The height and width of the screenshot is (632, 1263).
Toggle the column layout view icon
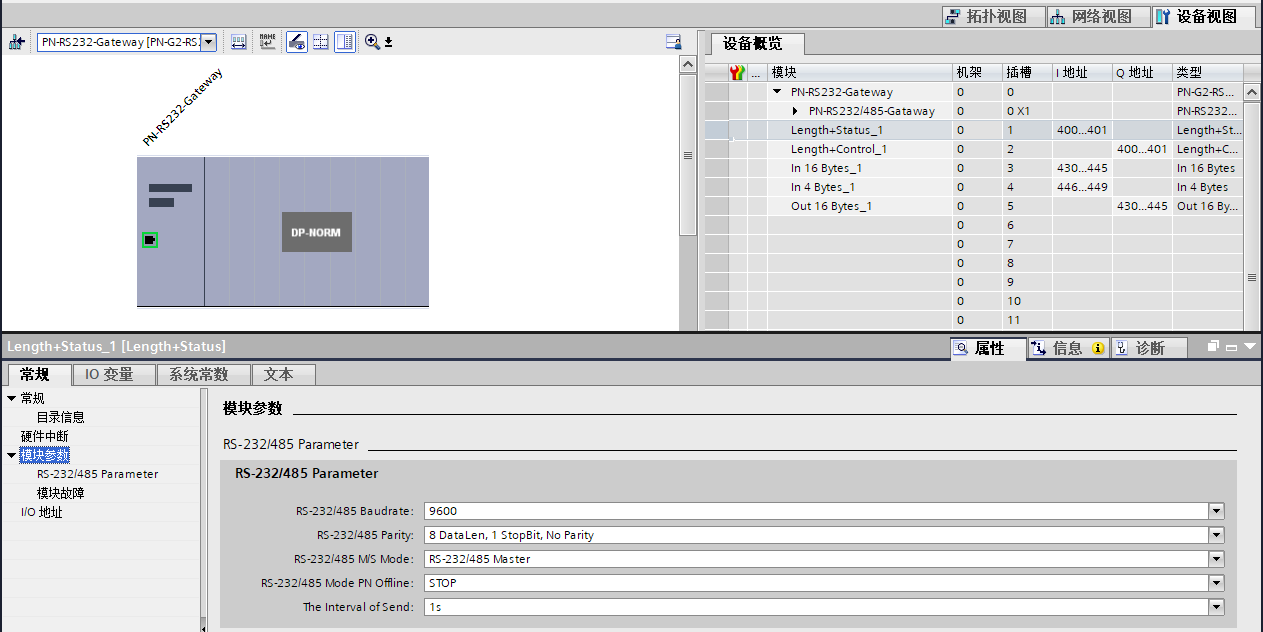[345, 42]
